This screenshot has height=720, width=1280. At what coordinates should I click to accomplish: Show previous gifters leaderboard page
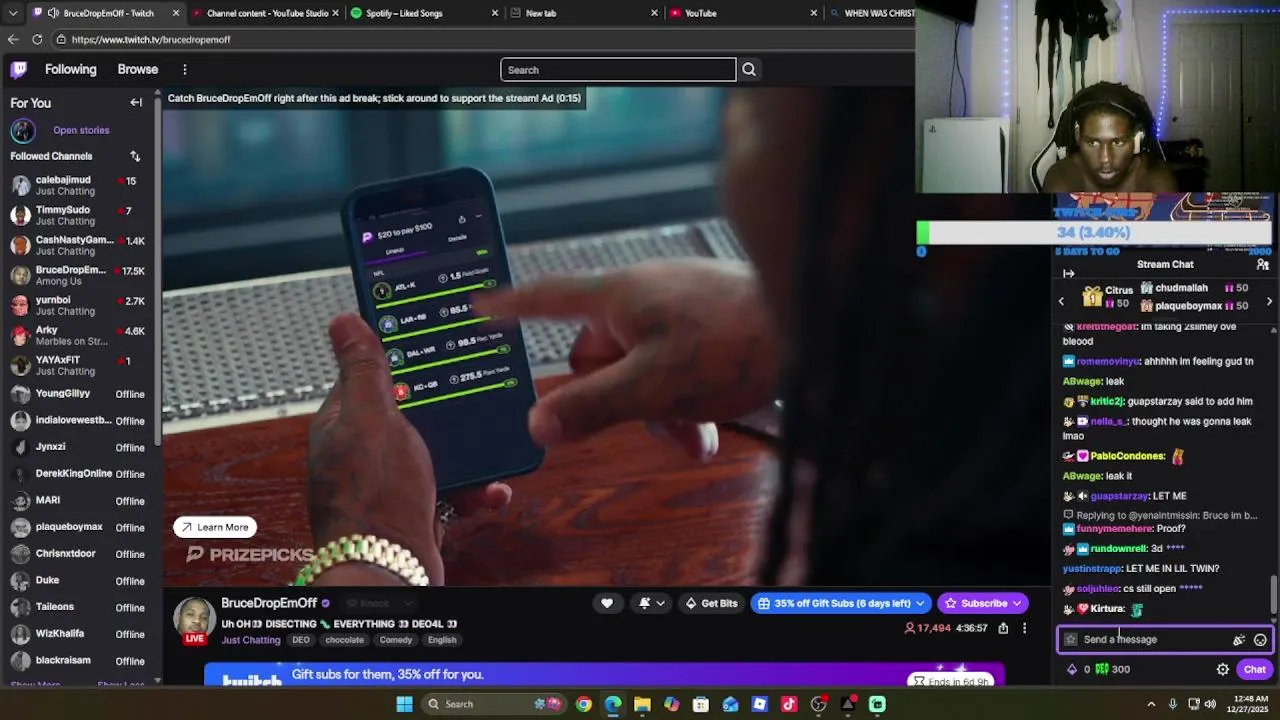(1062, 301)
